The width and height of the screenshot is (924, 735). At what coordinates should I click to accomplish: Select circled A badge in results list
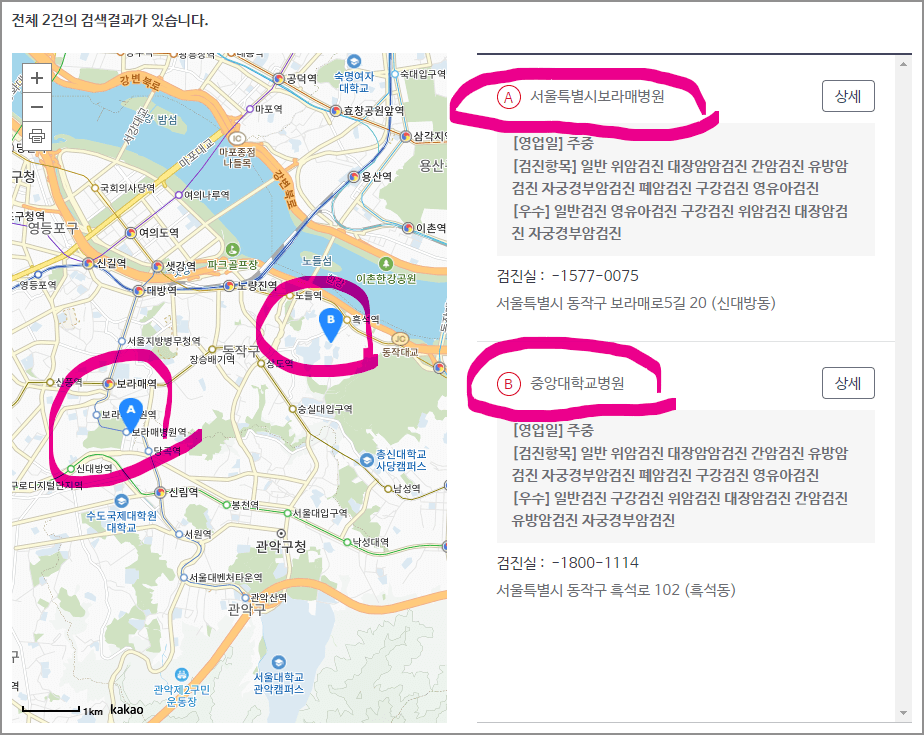click(509, 97)
